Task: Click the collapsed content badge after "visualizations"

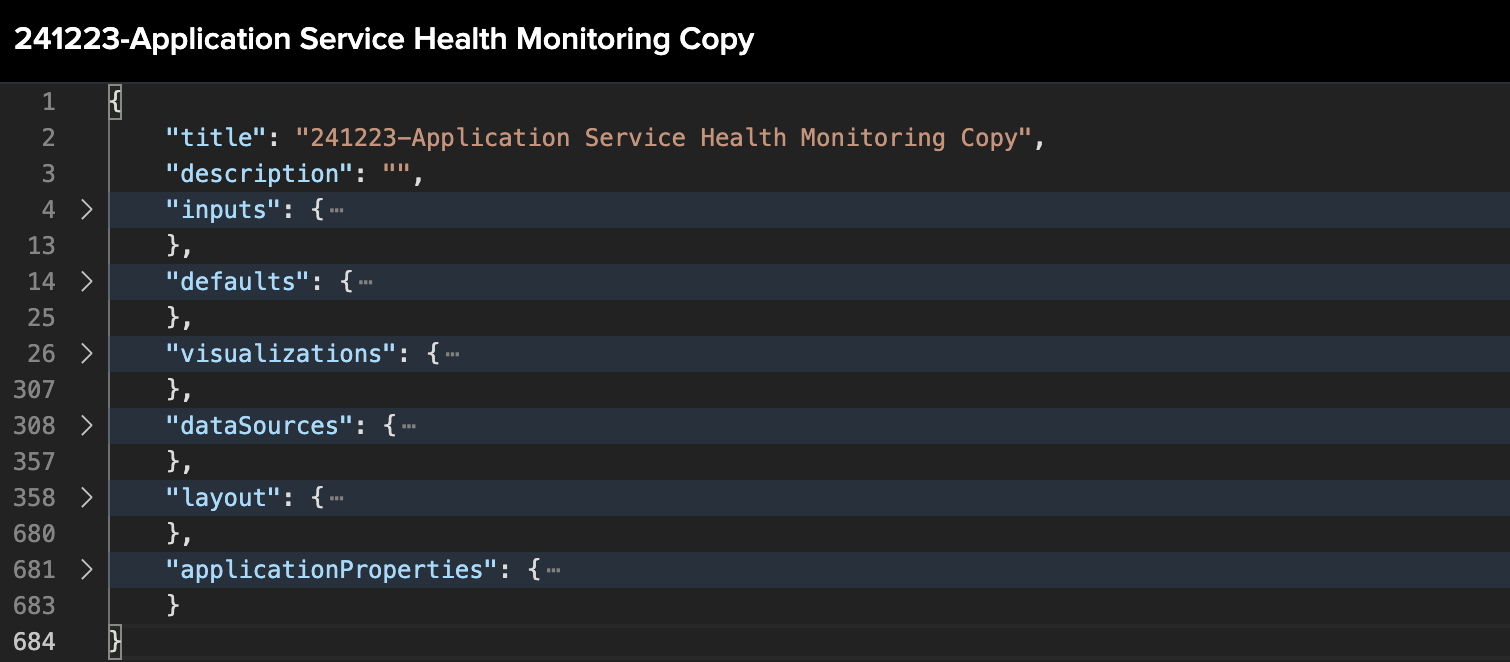Action: click(x=452, y=354)
